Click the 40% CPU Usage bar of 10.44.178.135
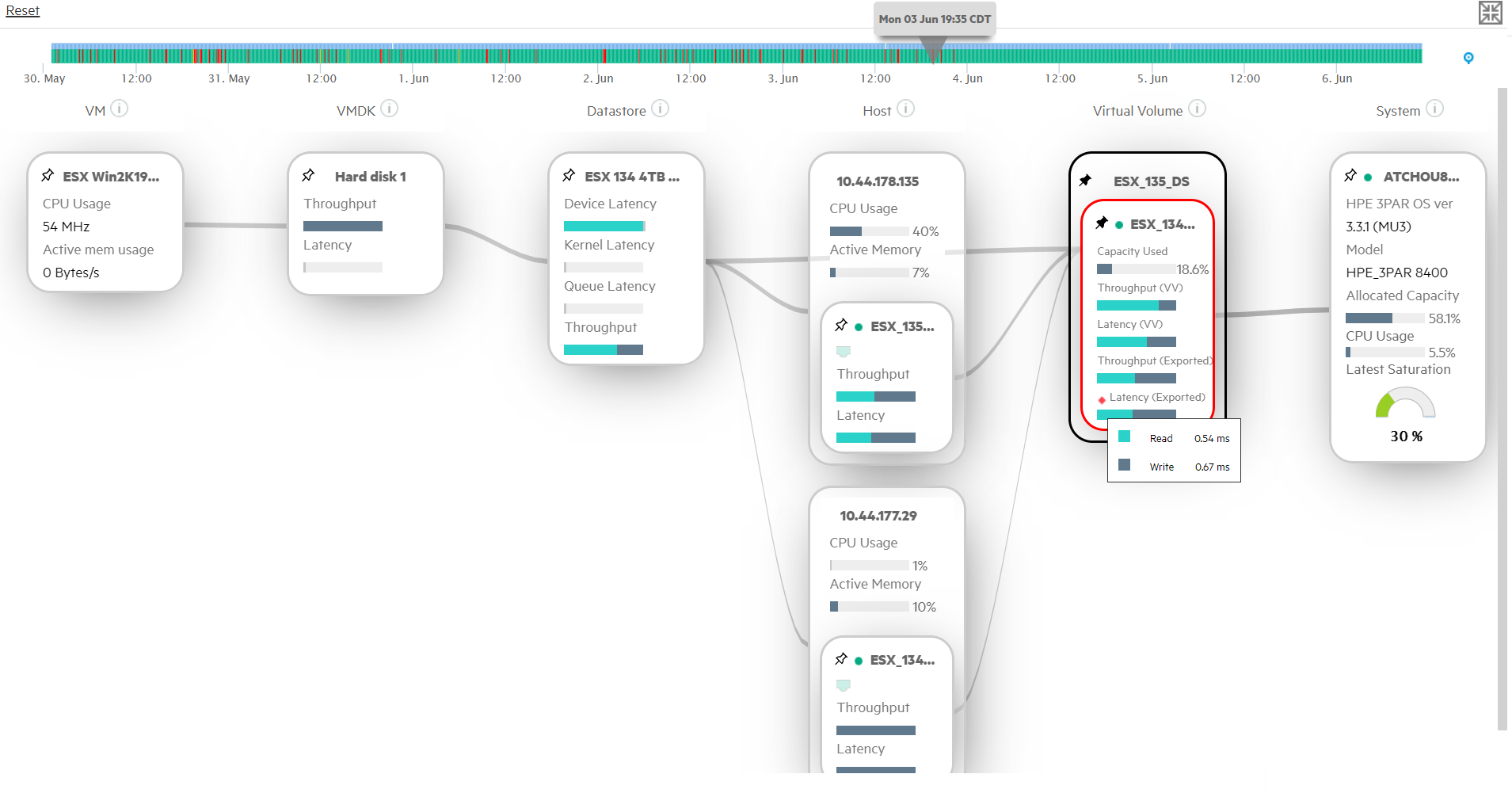 (869, 231)
